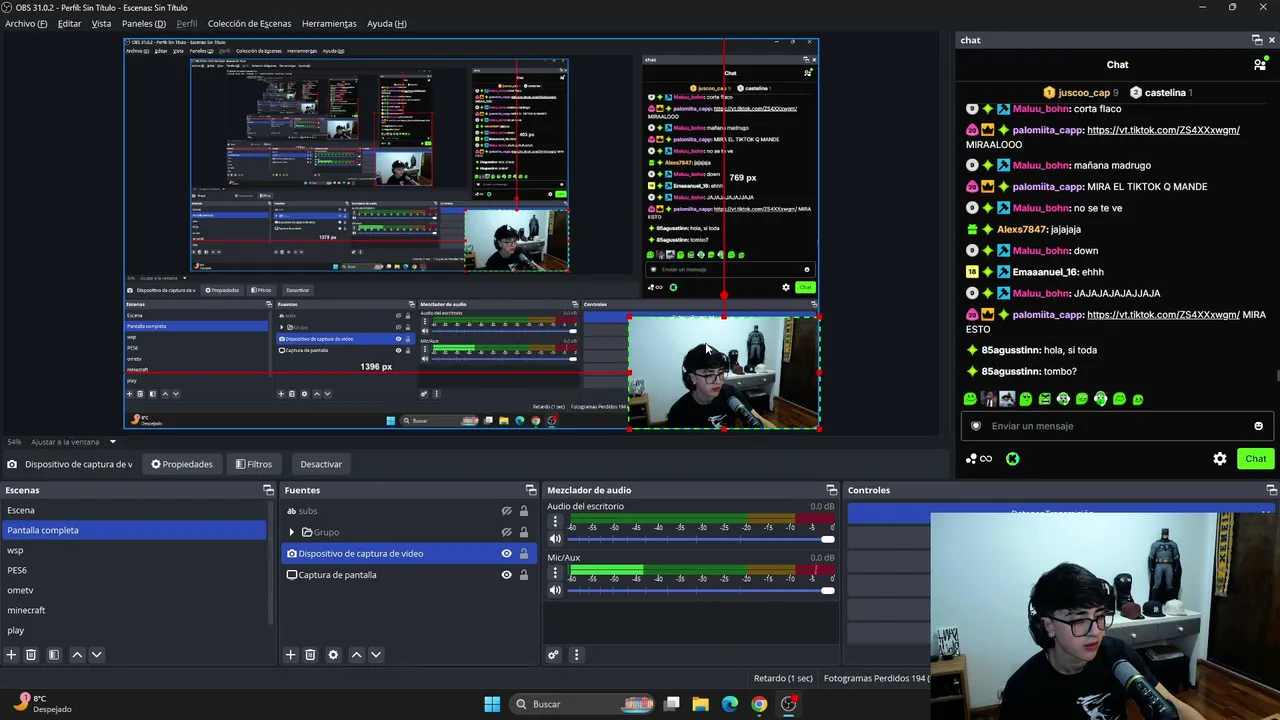The image size is (1280, 720).
Task: Toggle visibility of Grupo source
Action: point(506,532)
